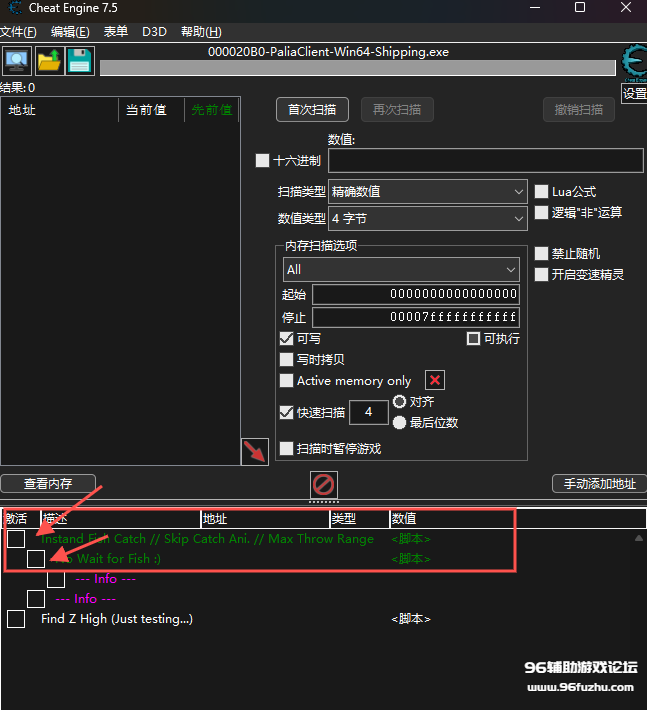The height and width of the screenshot is (710, 647).
Task: Click the scroll-up triangle in the address table
Action: pos(638,538)
